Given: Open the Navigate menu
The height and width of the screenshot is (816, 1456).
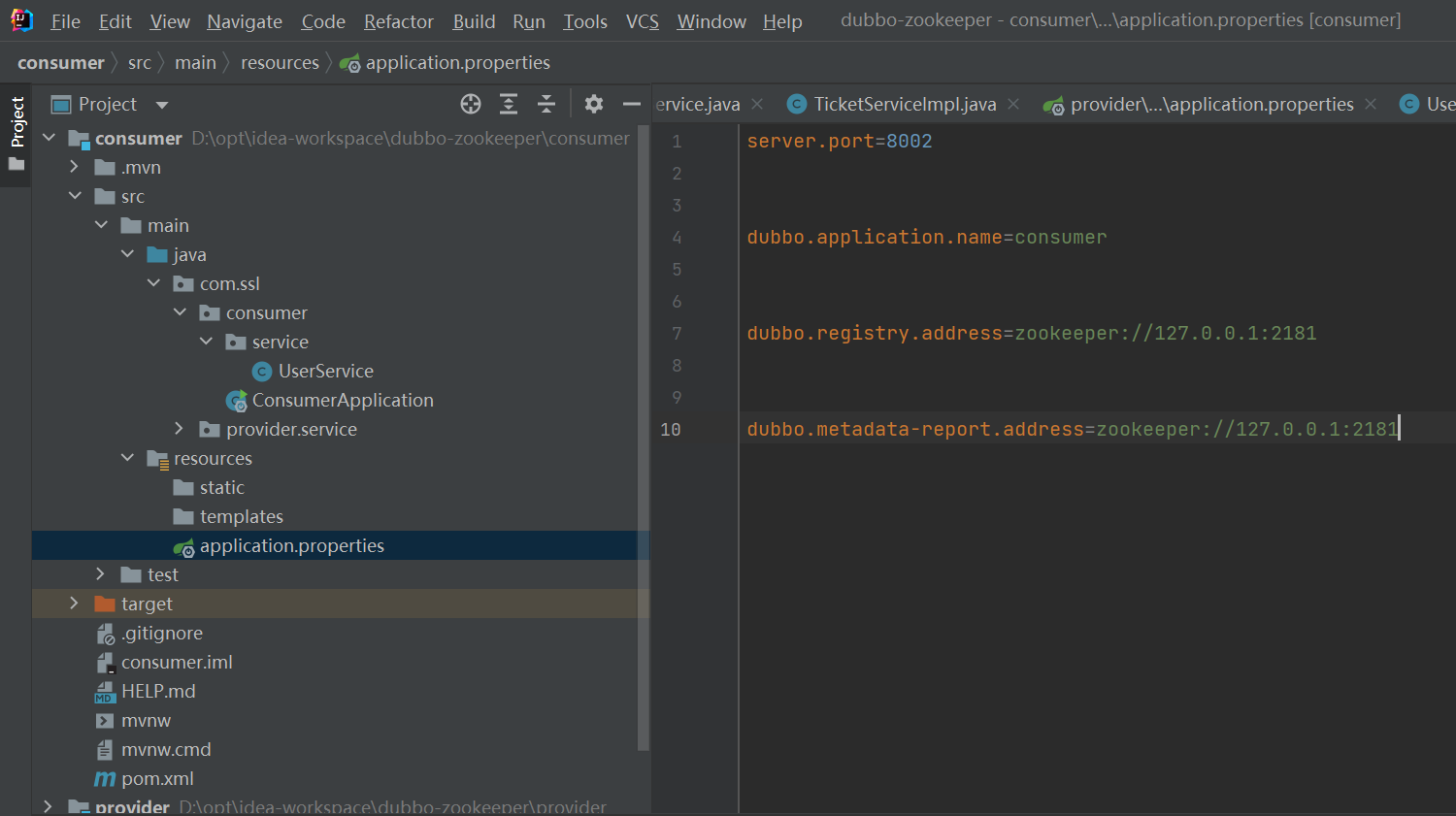Looking at the screenshot, I should coord(245,21).
